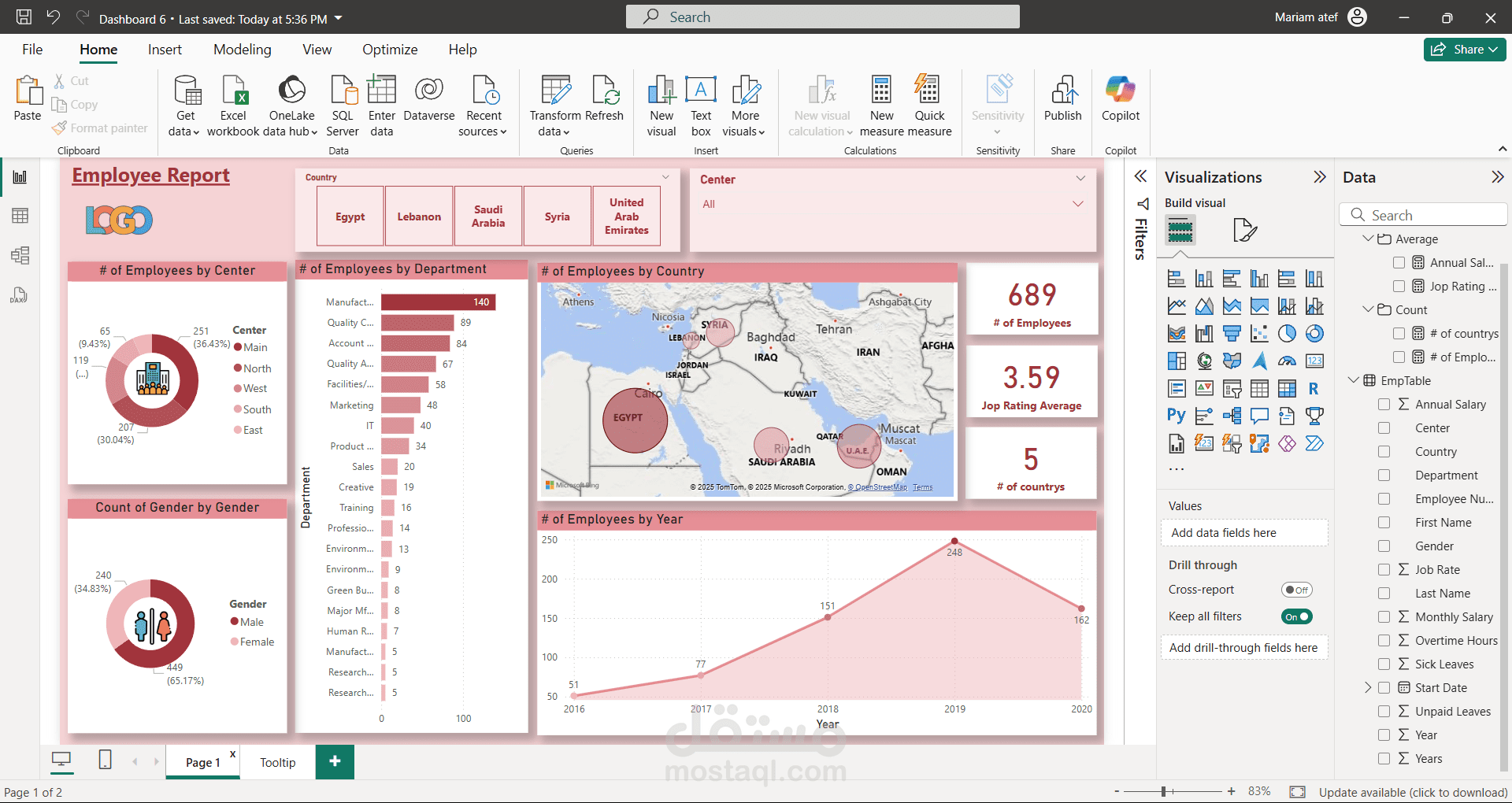Select the Python visual icon
Viewport: 1512px width, 803px height.
click(x=1177, y=416)
